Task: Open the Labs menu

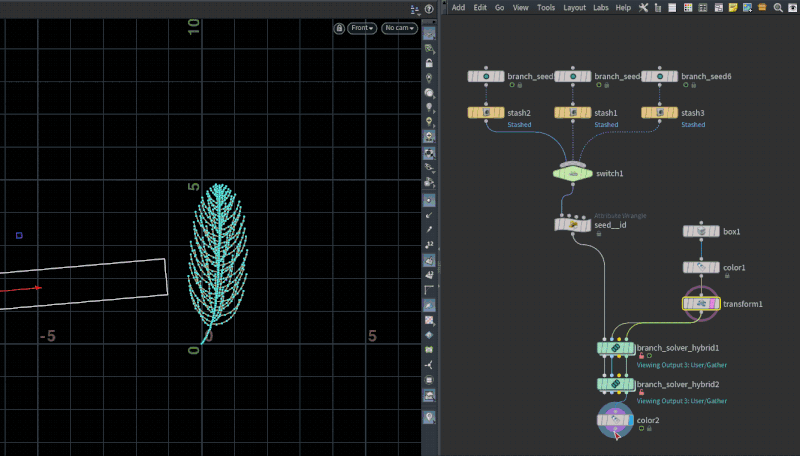Action: pyautogui.click(x=600, y=7)
